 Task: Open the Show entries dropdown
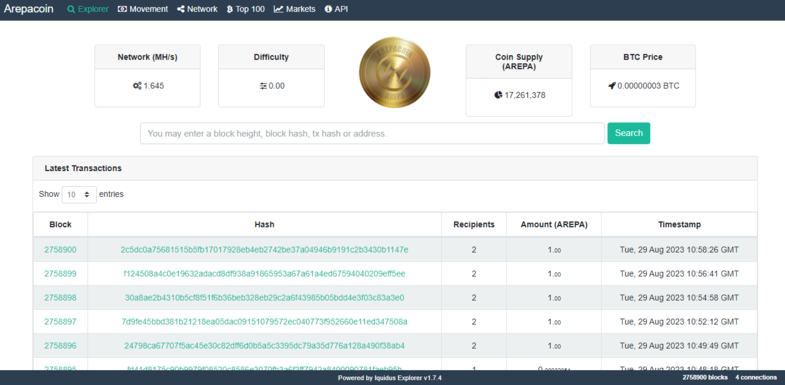pyautogui.click(x=79, y=194)
